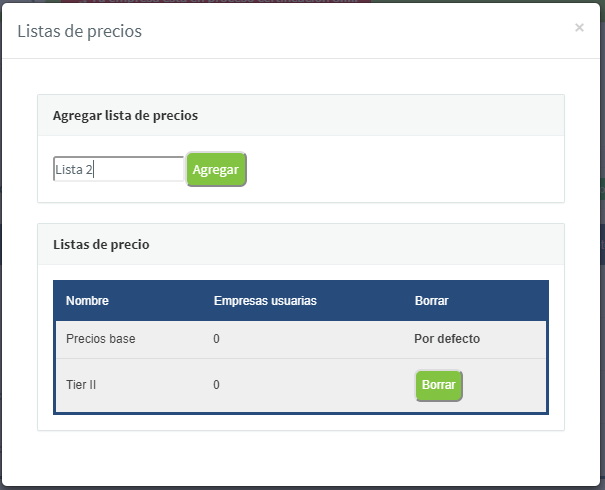
Task: Click the Empresas usuarias count for Tier II
Action: (216, 385)
